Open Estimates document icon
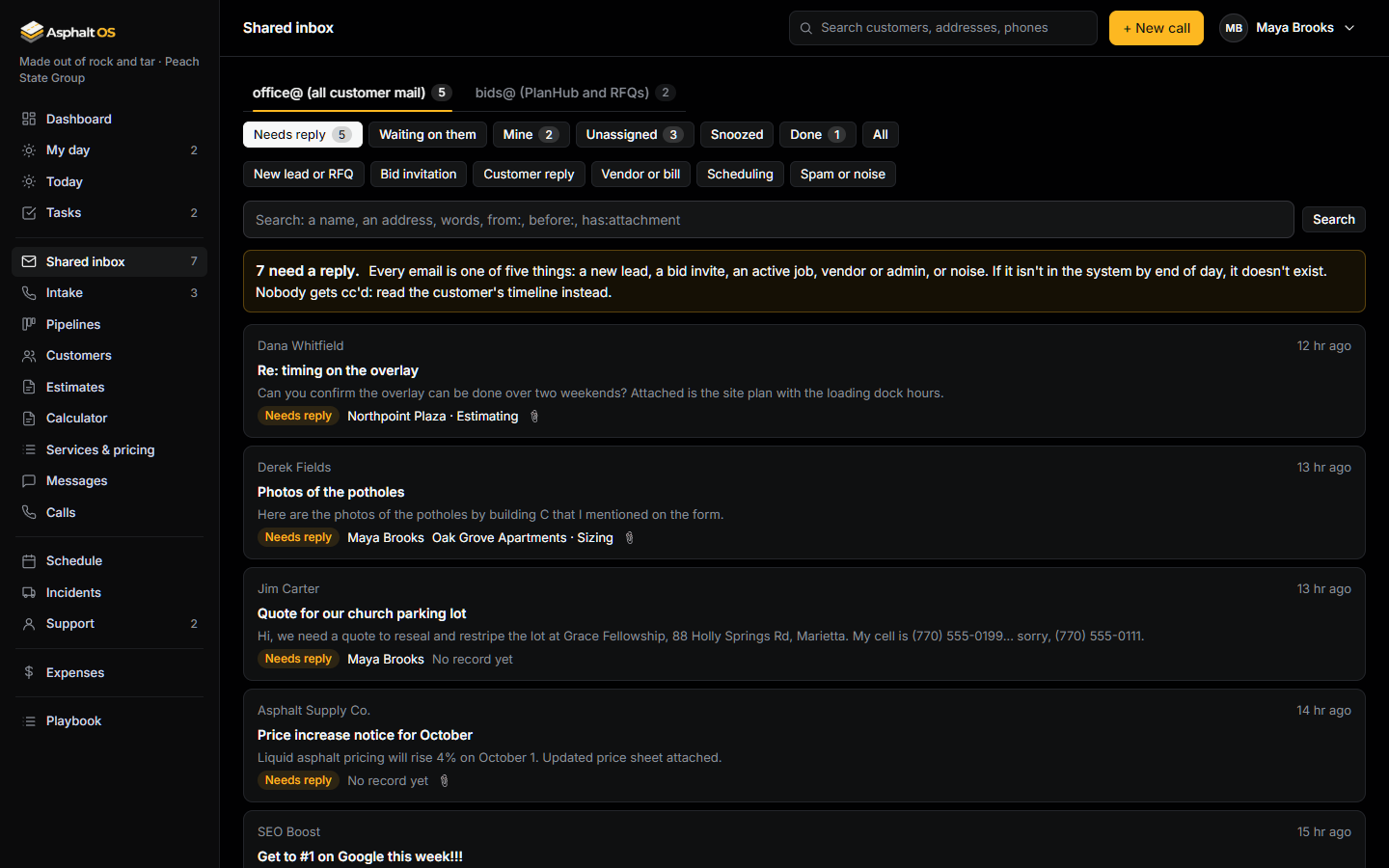This screenshot has height=868, width=1389. tap(29, 387)
